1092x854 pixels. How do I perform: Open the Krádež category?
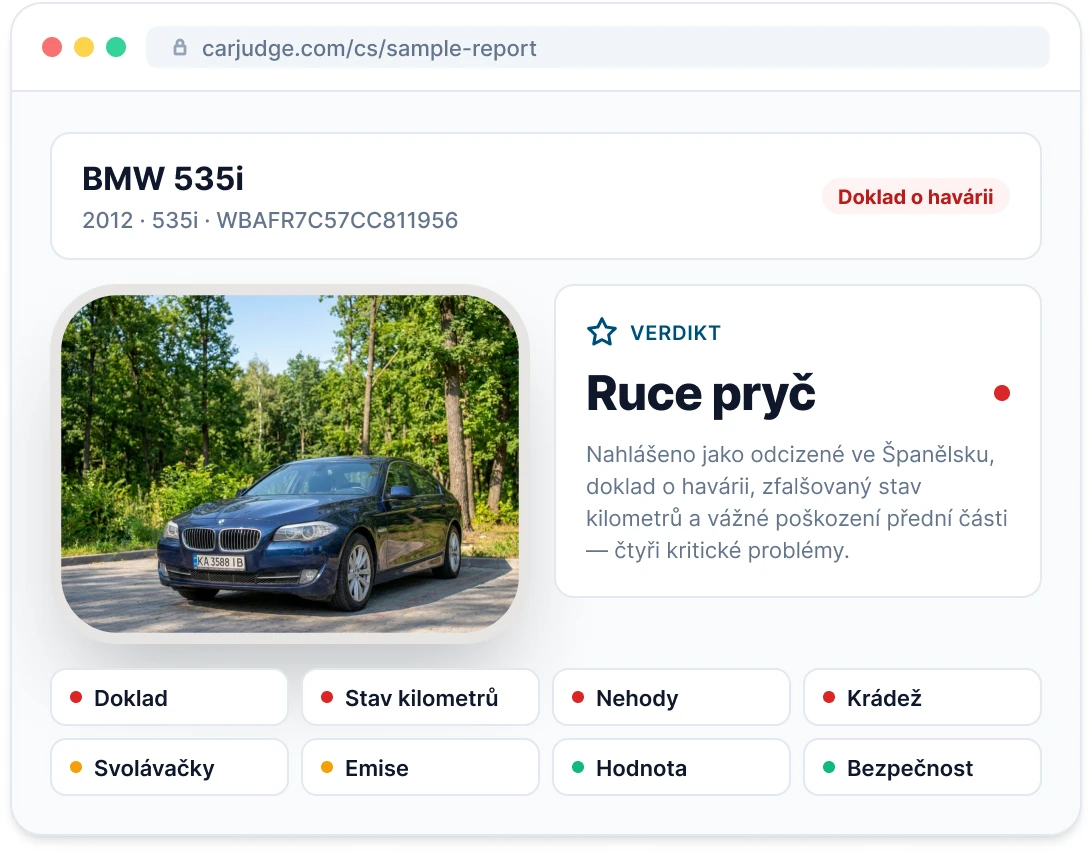(922, 697)
